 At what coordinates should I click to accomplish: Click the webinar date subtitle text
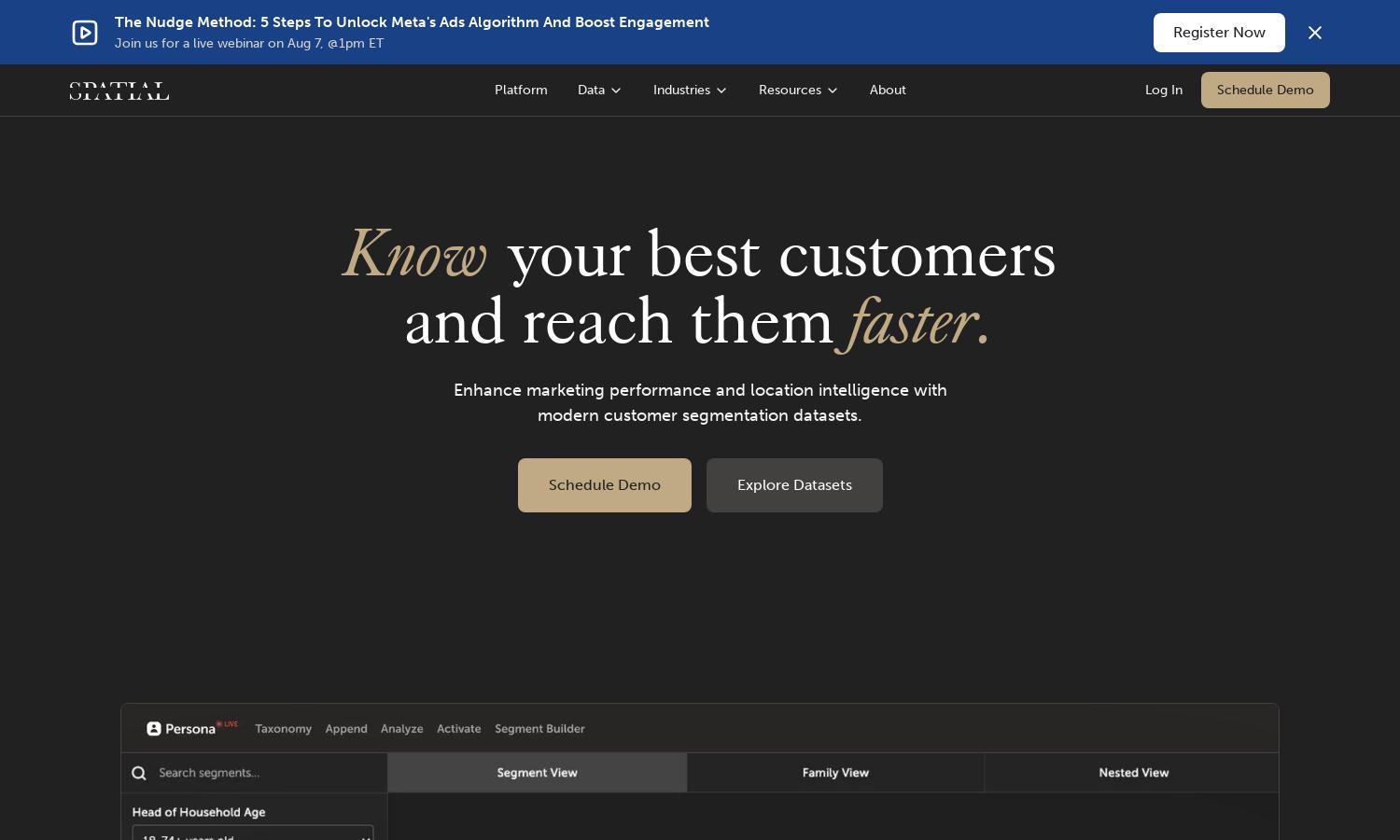tap(249, 44)
